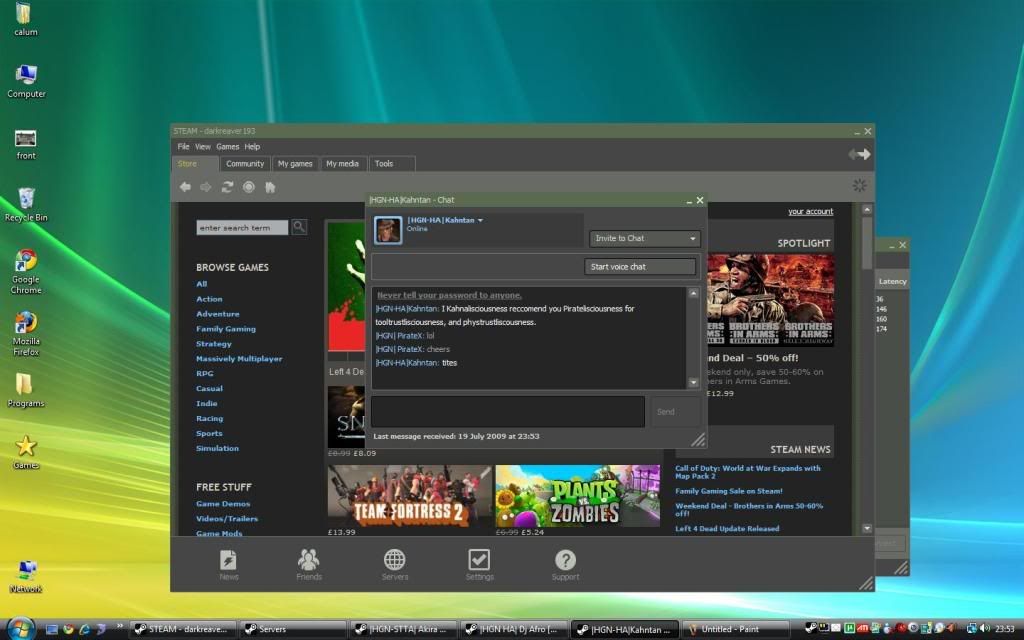The width and height of the screenshot is (1024, 640).
Task: Browse Simulation games link
Action: coord(217,449)
